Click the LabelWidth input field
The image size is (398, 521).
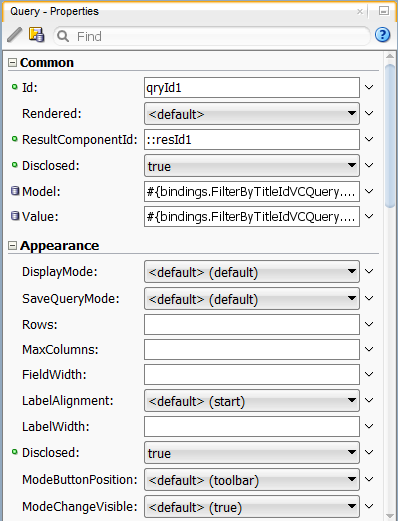point(252,426)
